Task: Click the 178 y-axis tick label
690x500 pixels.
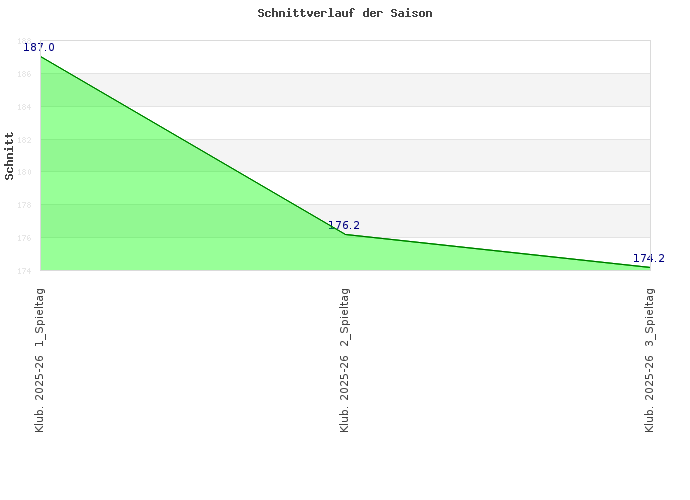Action: [26, 205]
